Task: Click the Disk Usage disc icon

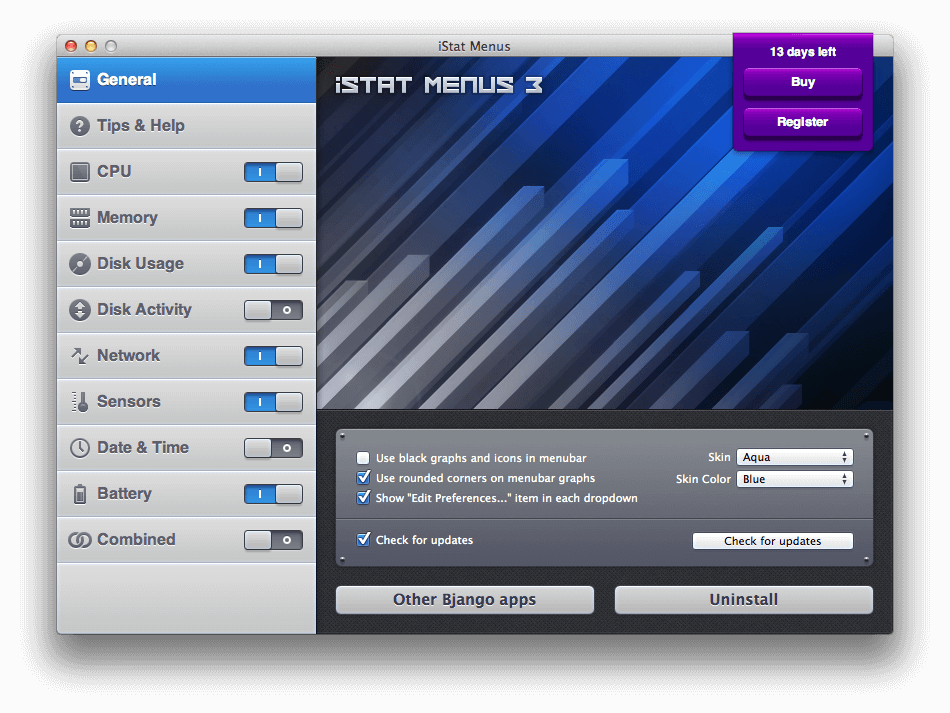Action: [x=79, y=264]
